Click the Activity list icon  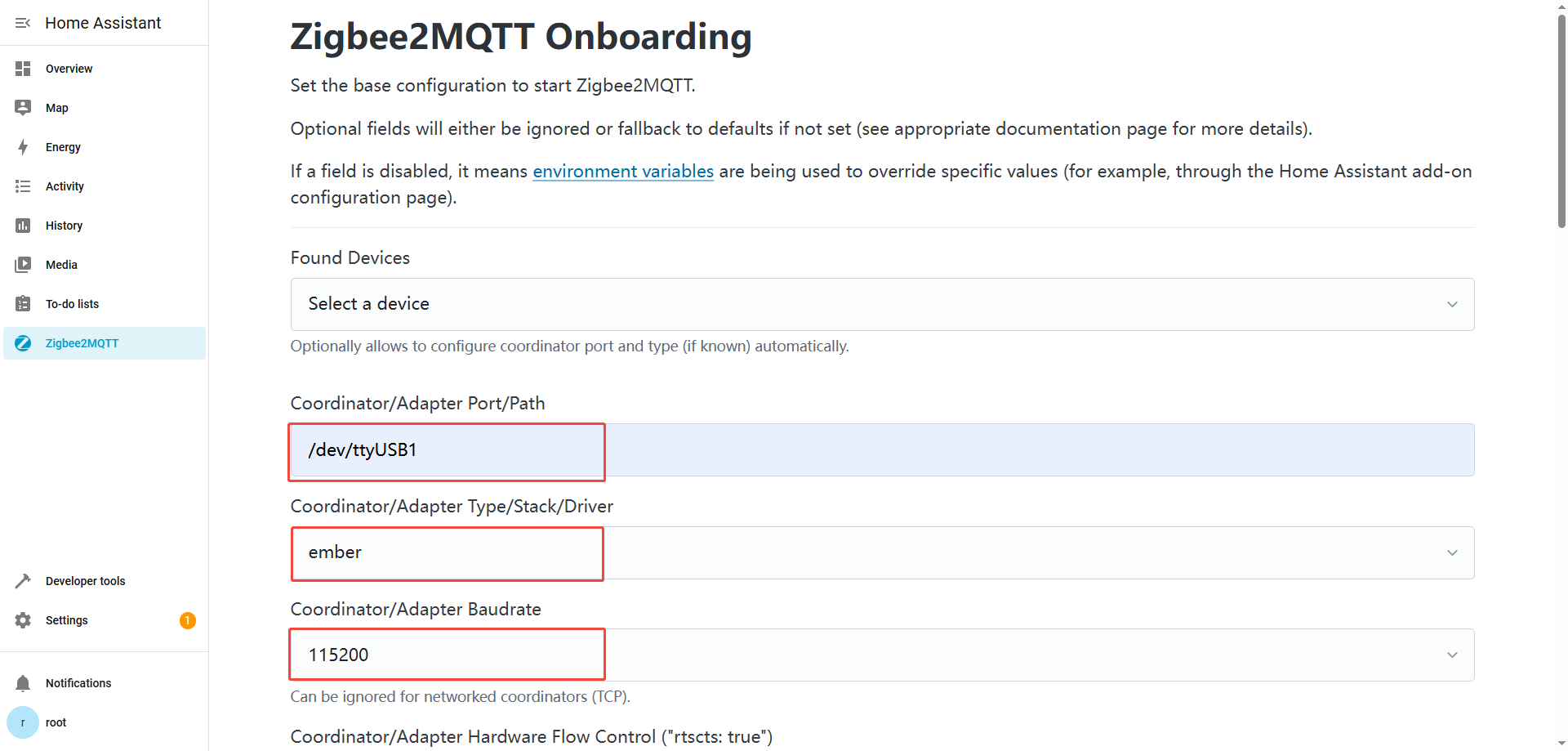coord(23,186)
